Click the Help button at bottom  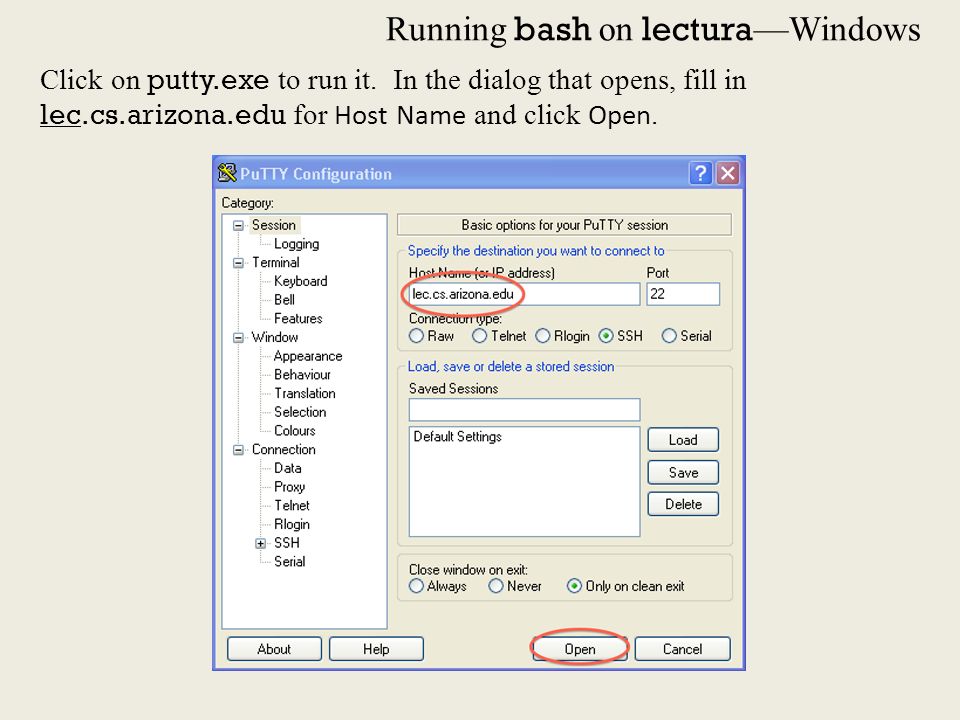coord(376,649)
